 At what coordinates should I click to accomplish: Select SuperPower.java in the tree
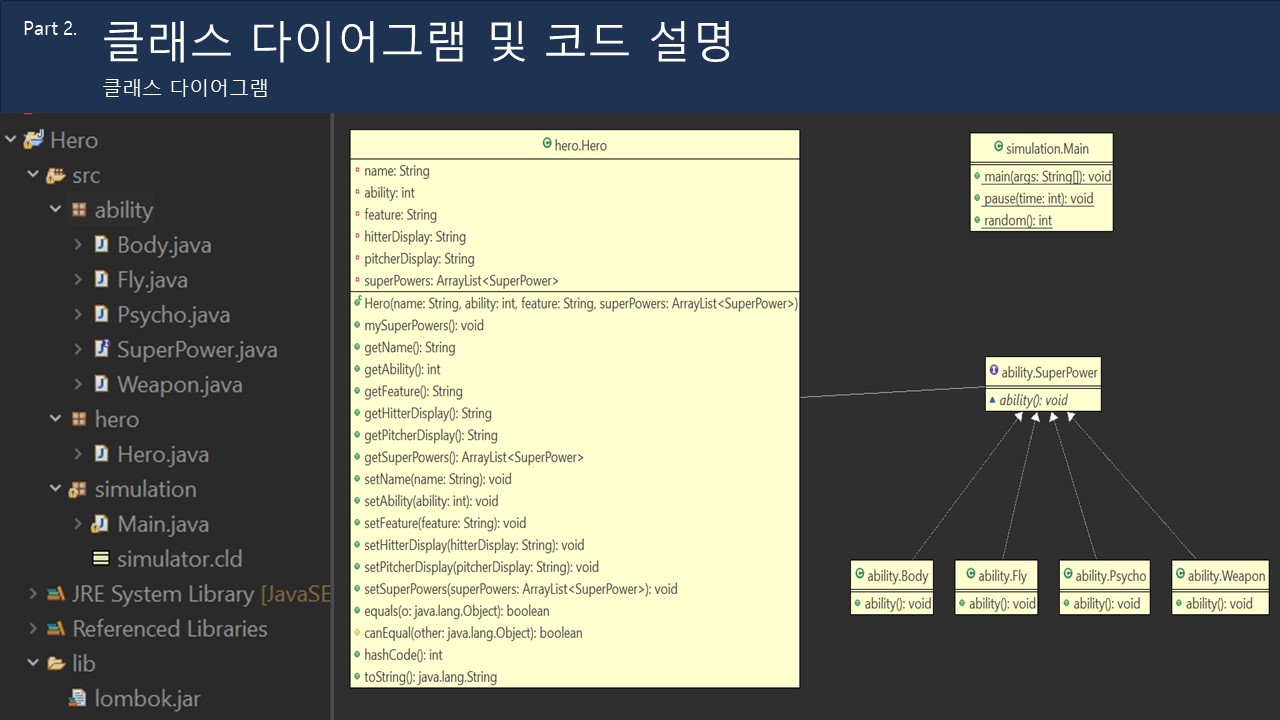[197, 350]
